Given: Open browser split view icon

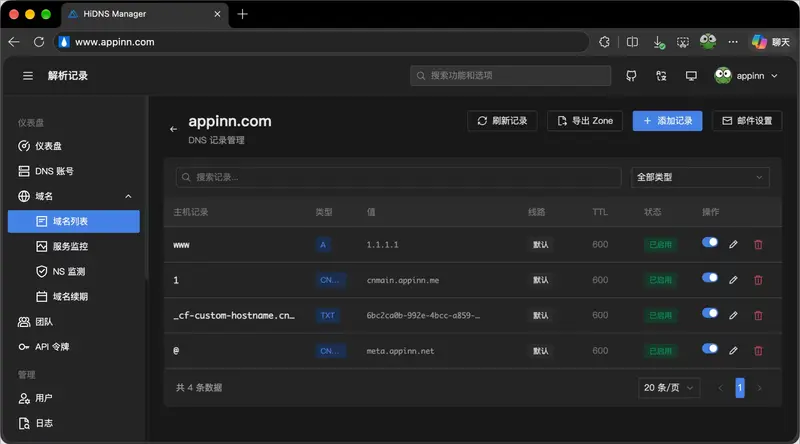Looking at the screenshot, I should coord(632,42).
